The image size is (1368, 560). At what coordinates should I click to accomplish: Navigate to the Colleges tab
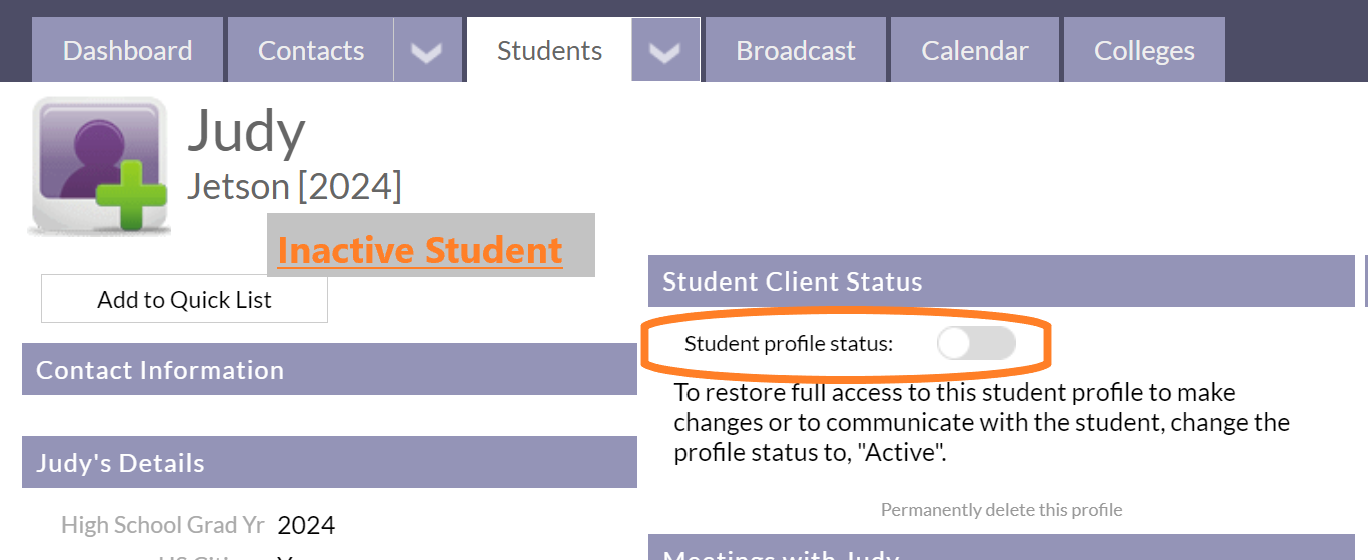coord(1144,50)
